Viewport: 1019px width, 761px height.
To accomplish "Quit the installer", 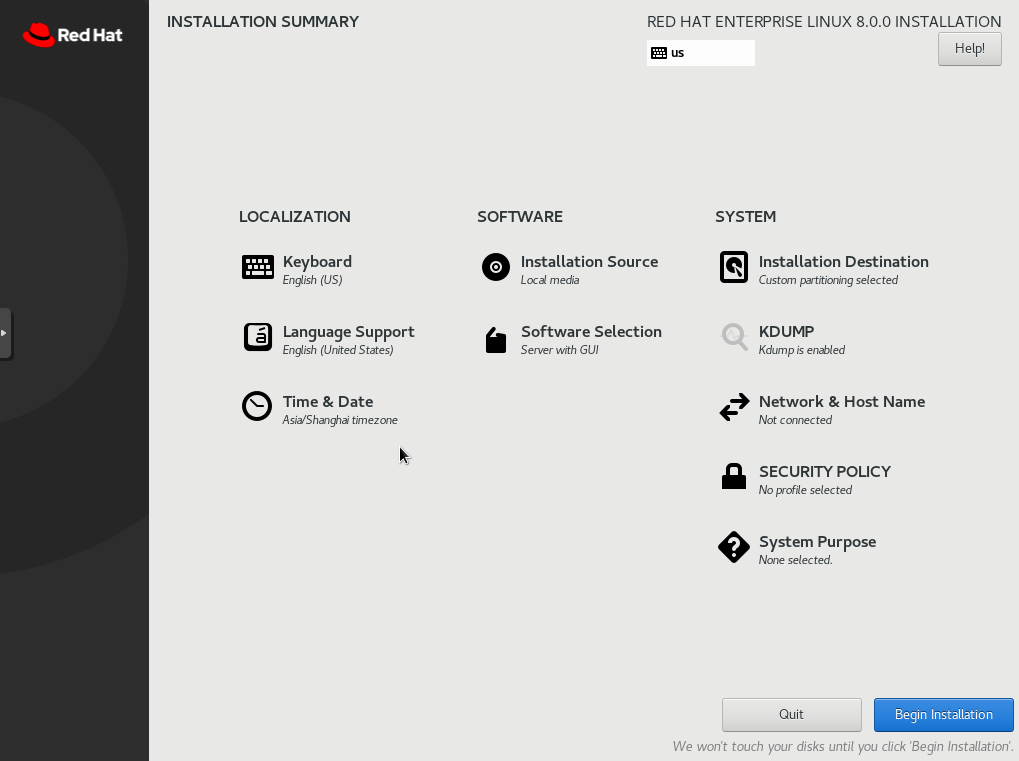I will click(792, 714).
